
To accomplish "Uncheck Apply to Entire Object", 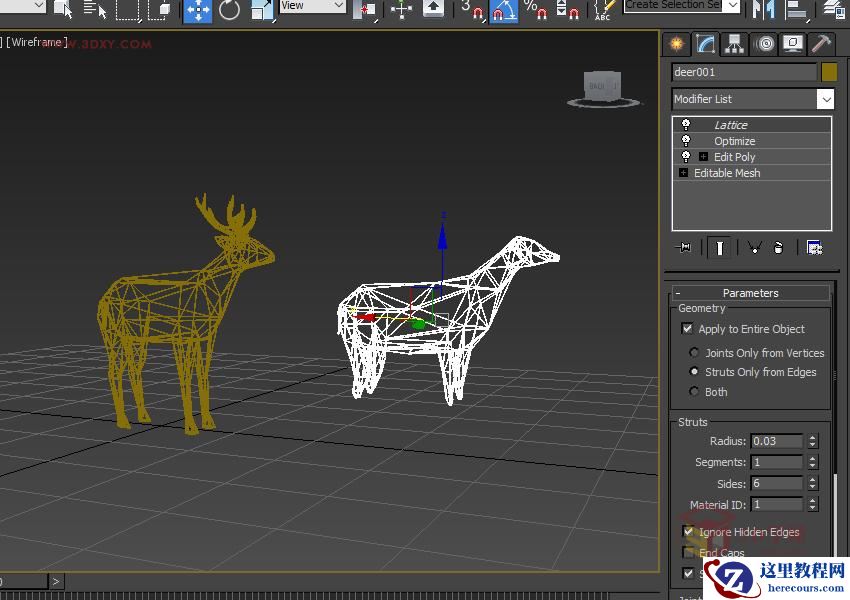I will [x=687, y=329].
